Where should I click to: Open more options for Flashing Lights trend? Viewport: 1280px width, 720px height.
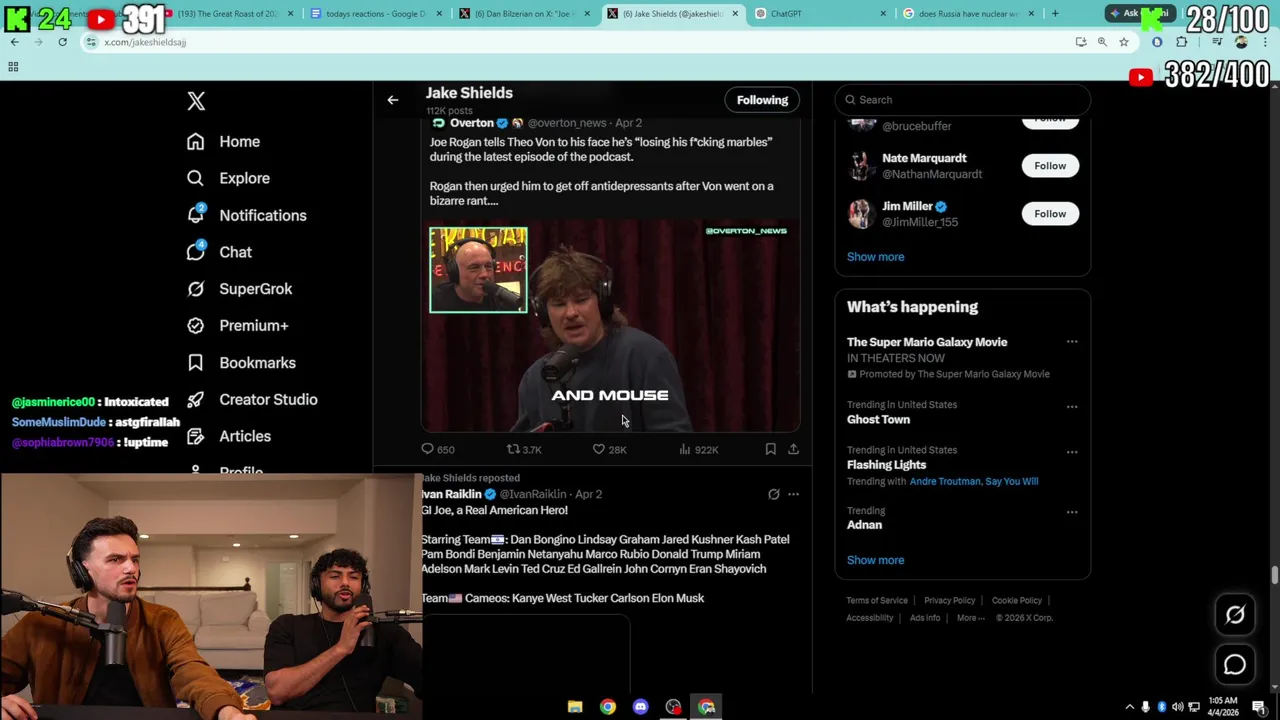(1072, 452)
